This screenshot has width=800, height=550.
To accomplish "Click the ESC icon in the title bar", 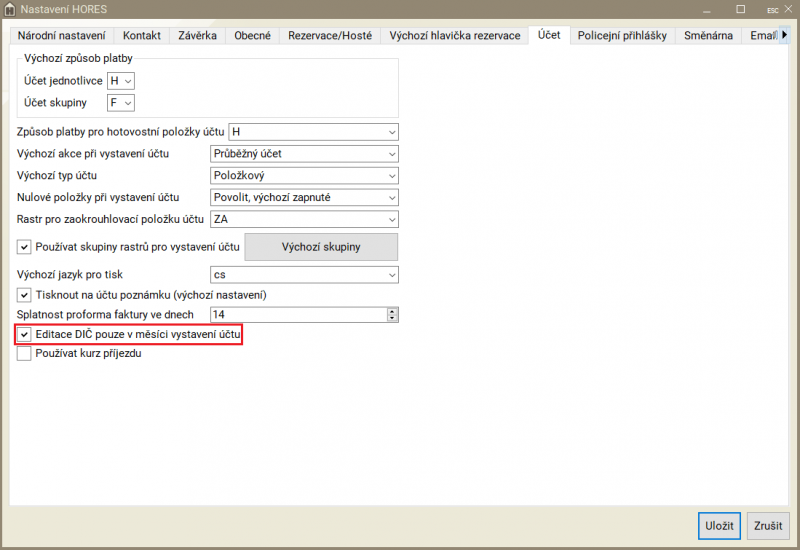I will click(771, 9).
